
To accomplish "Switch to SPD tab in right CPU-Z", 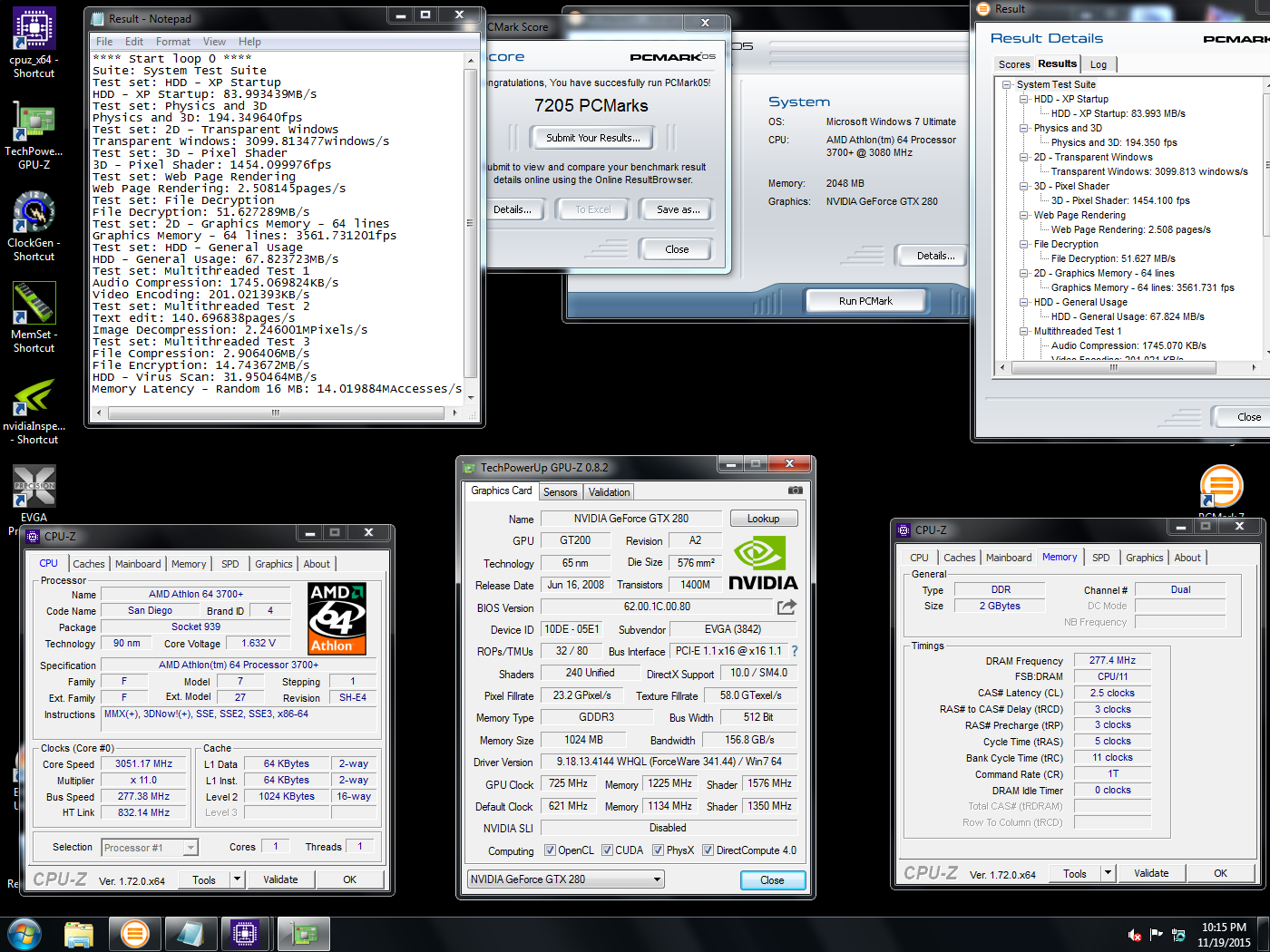I will click(1100, 558).
